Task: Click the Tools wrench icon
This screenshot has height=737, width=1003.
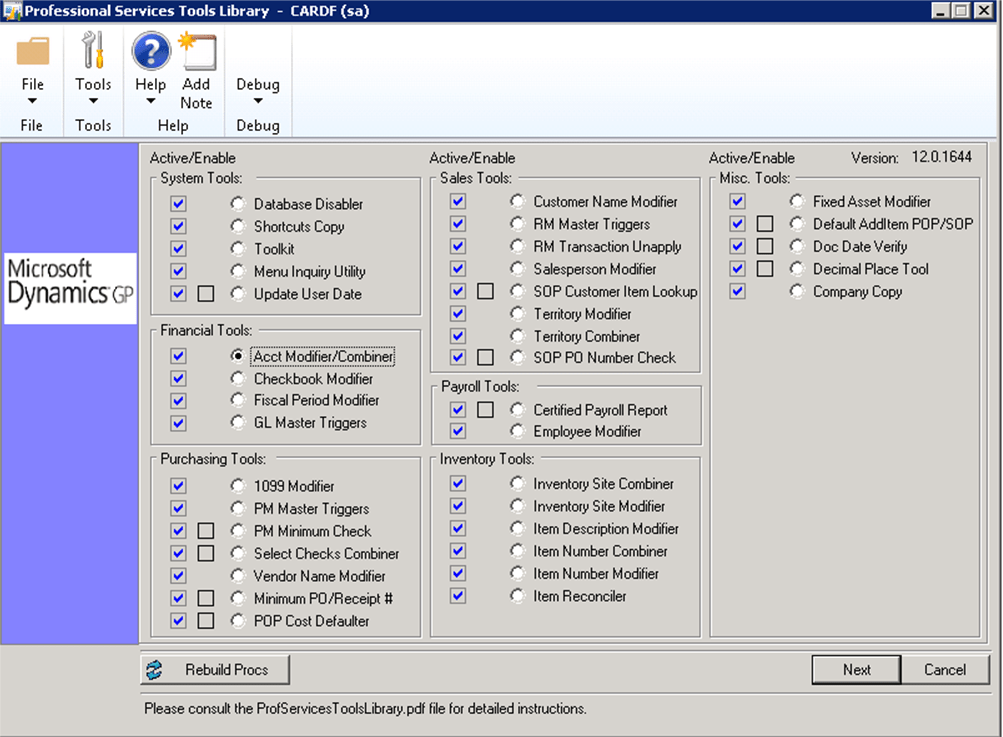Action: (x=93, y=48)
